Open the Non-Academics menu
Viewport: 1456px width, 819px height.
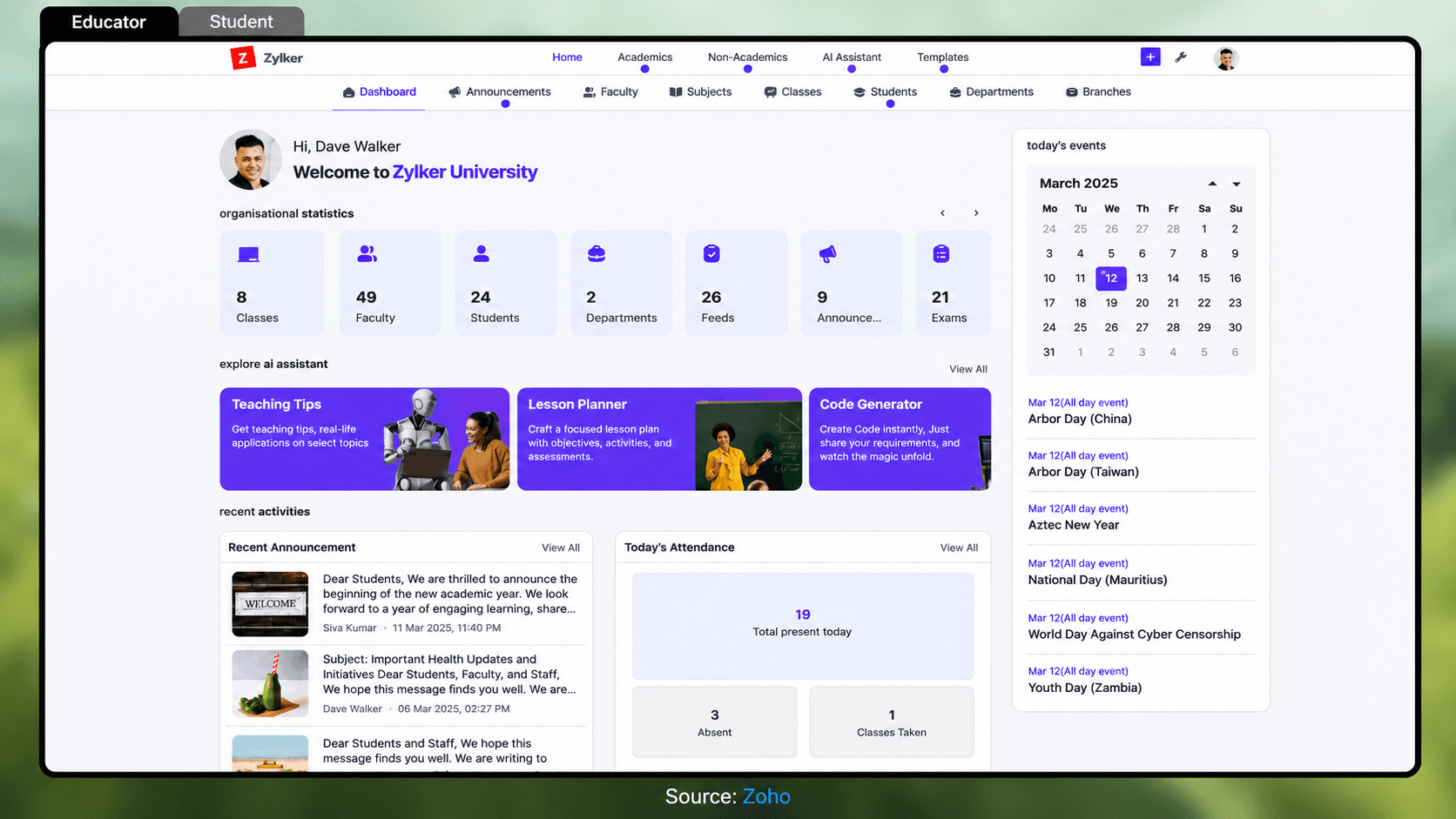click(x=747, y=57)
